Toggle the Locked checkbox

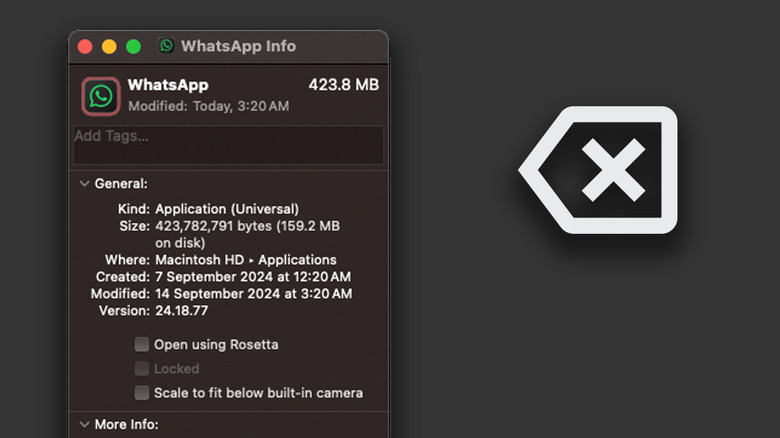(x=142, y=369)
